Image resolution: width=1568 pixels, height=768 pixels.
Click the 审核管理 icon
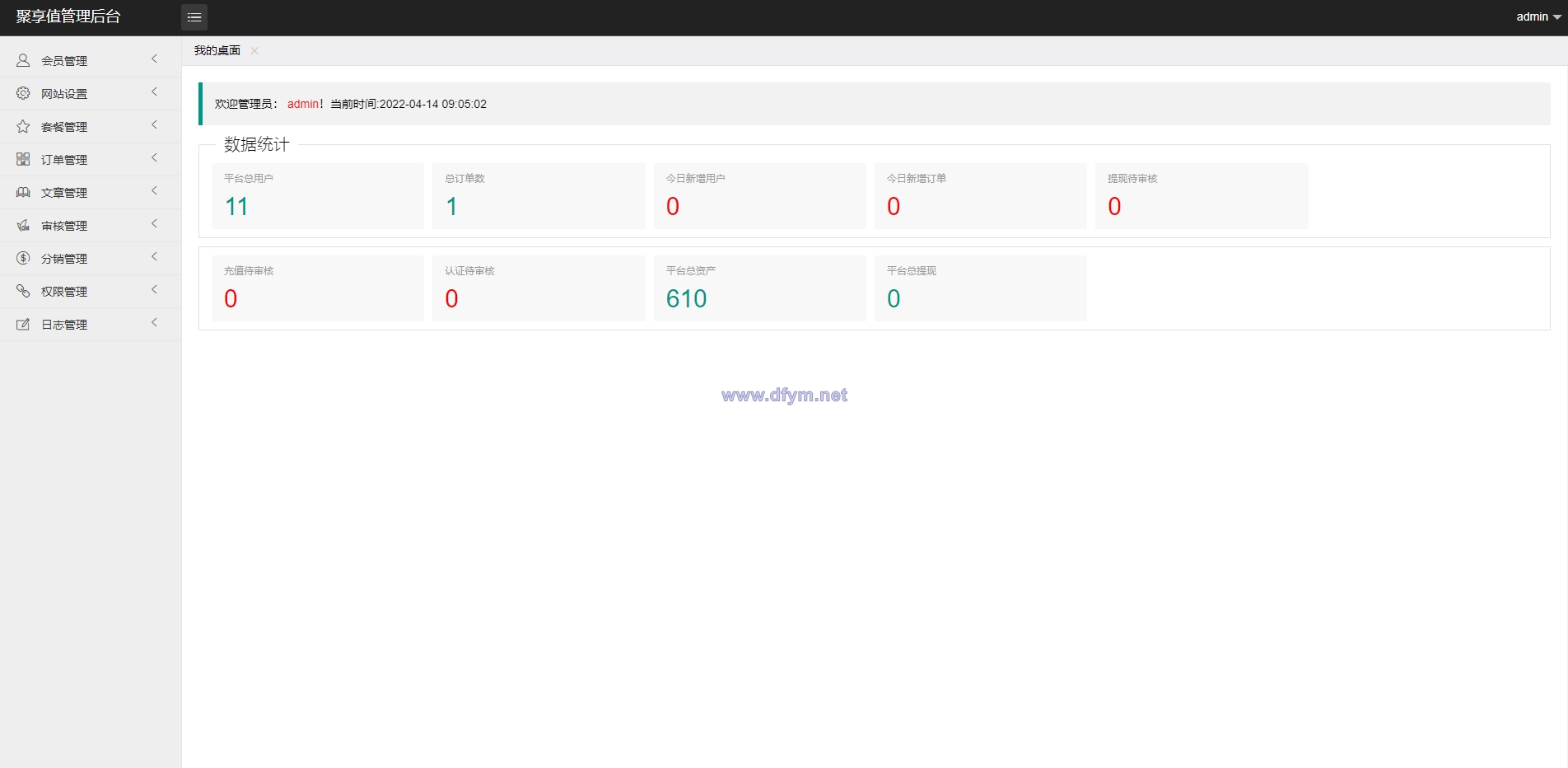pos(23,225)
